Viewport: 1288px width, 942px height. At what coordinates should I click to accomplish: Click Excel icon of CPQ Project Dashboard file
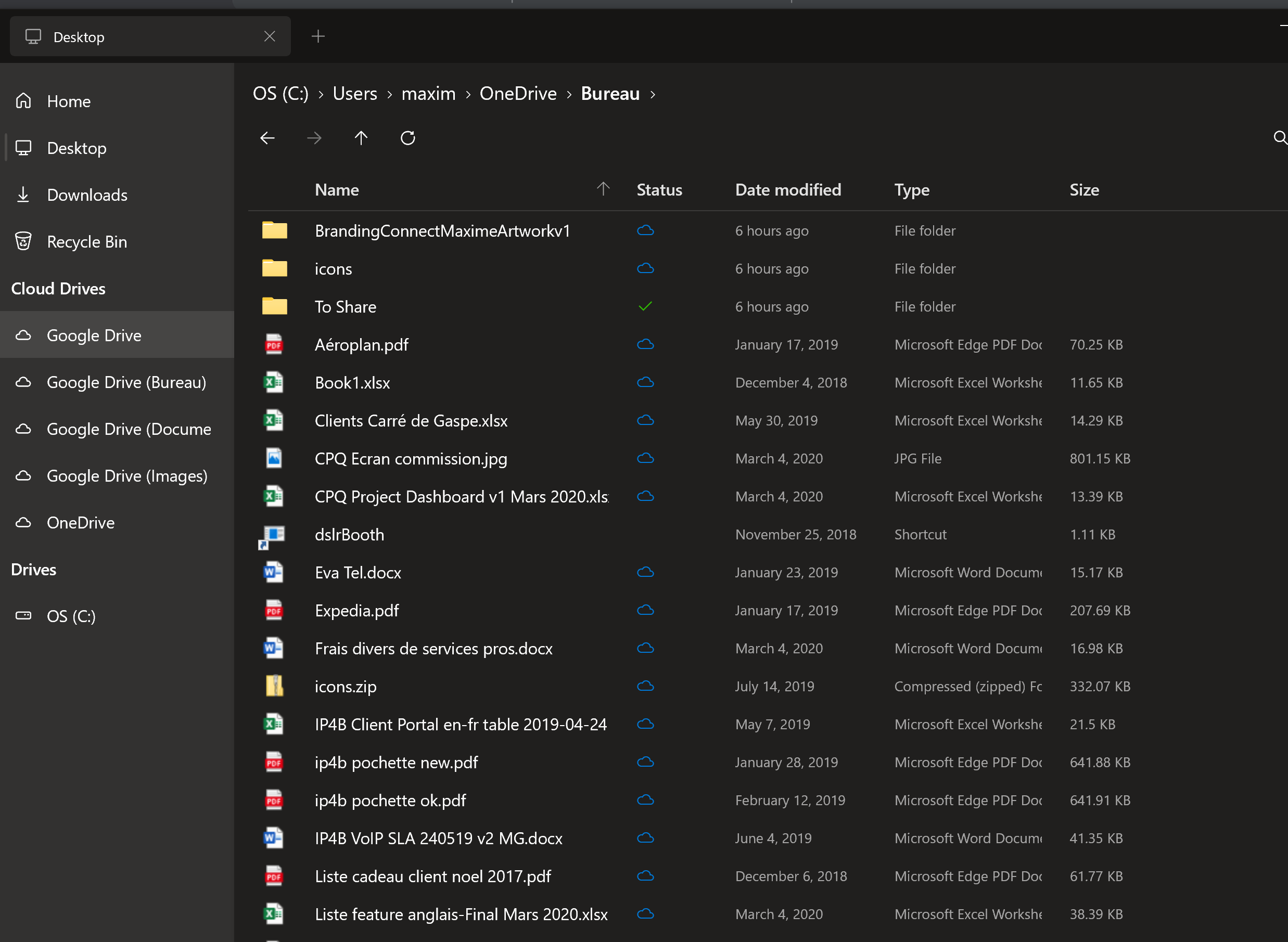(274, 496)
